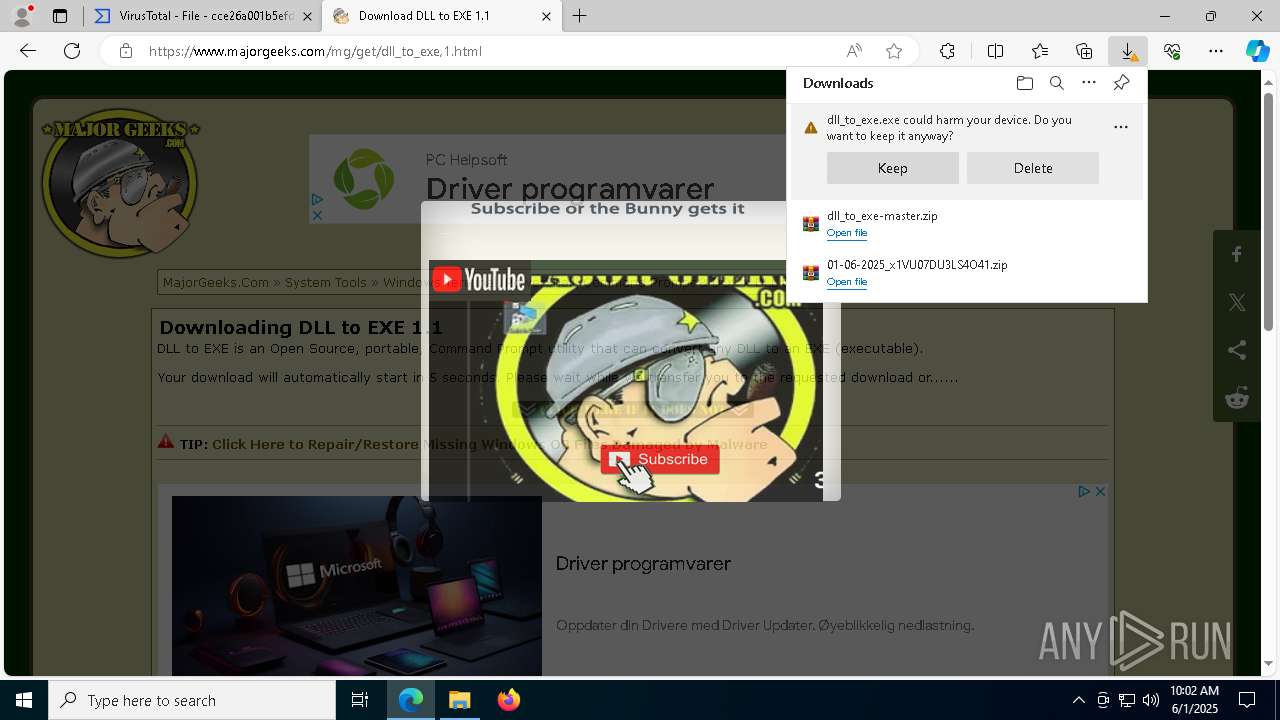Click the MajorGeeks logo
The width and height of the screenshot is (1280, 720).
[x=120, y=186]
